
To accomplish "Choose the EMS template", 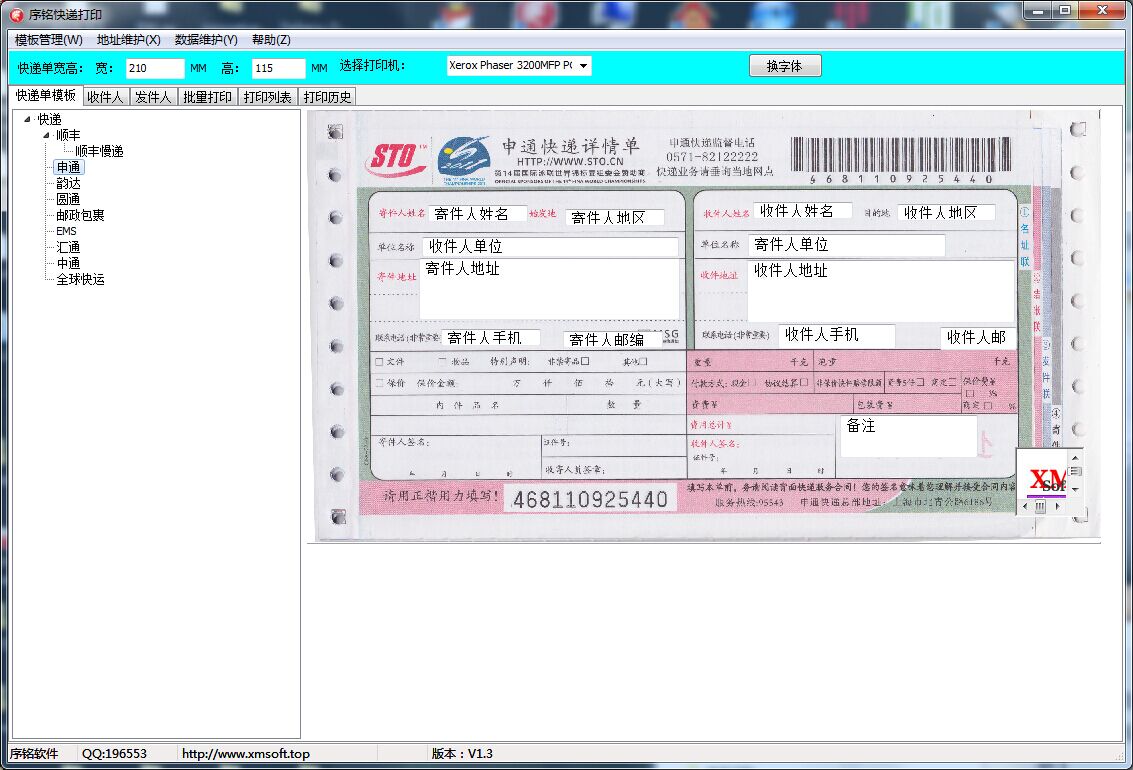I will pyautogui.click(x=66, y=231).
